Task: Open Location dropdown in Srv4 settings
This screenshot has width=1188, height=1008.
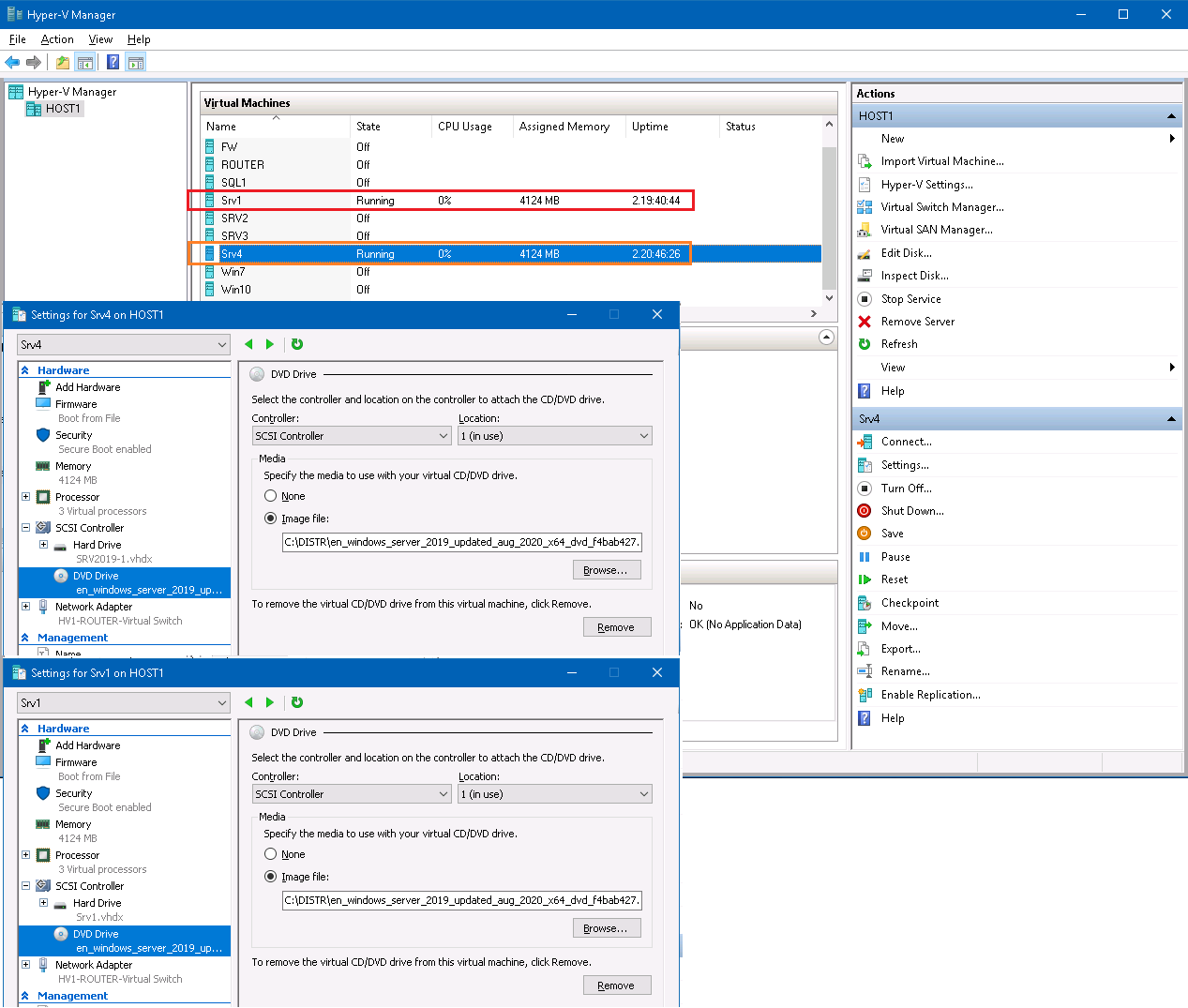Action: 555,436
